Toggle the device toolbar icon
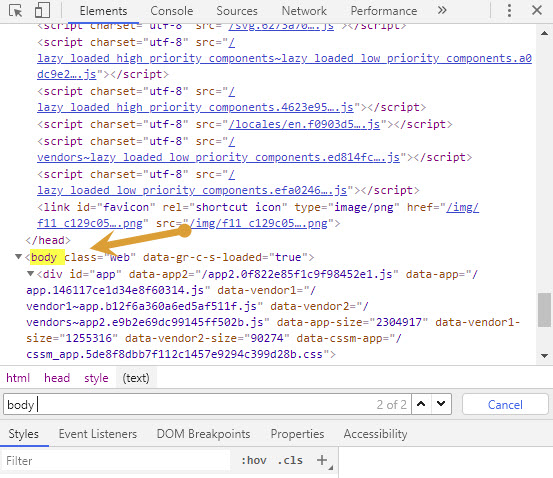Image resolution: width=553 pixels, height=478 pixels. 42,11
